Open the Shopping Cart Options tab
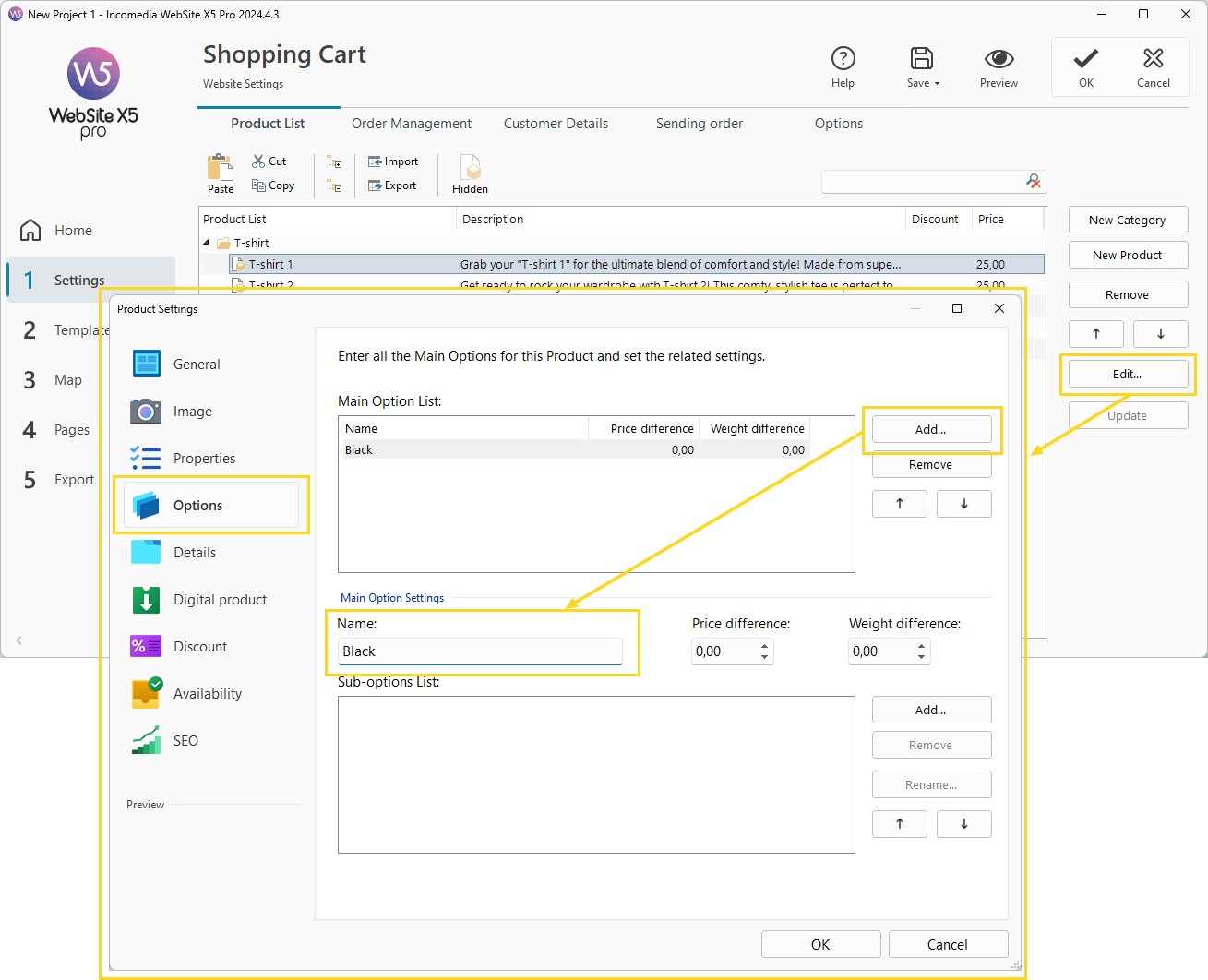Screen dimensions: 1208x980 (839, 124)
